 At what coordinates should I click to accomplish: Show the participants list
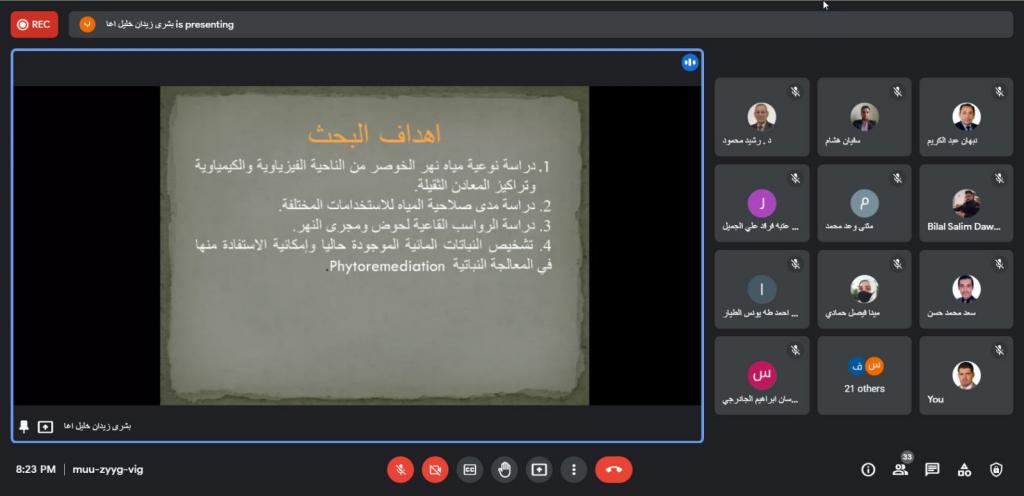click(x=900, y=469)
